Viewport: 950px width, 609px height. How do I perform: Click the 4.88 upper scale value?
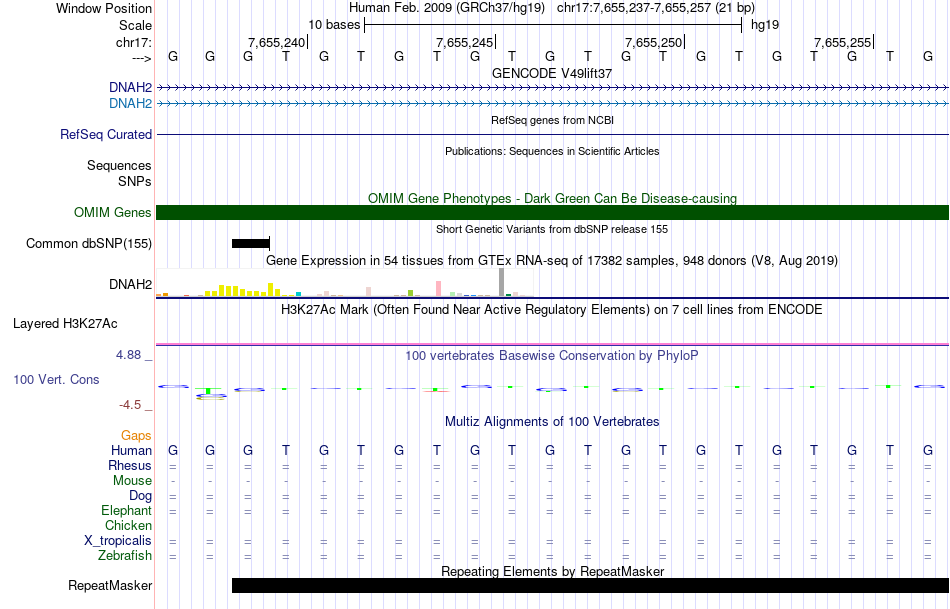click(128, 355)
